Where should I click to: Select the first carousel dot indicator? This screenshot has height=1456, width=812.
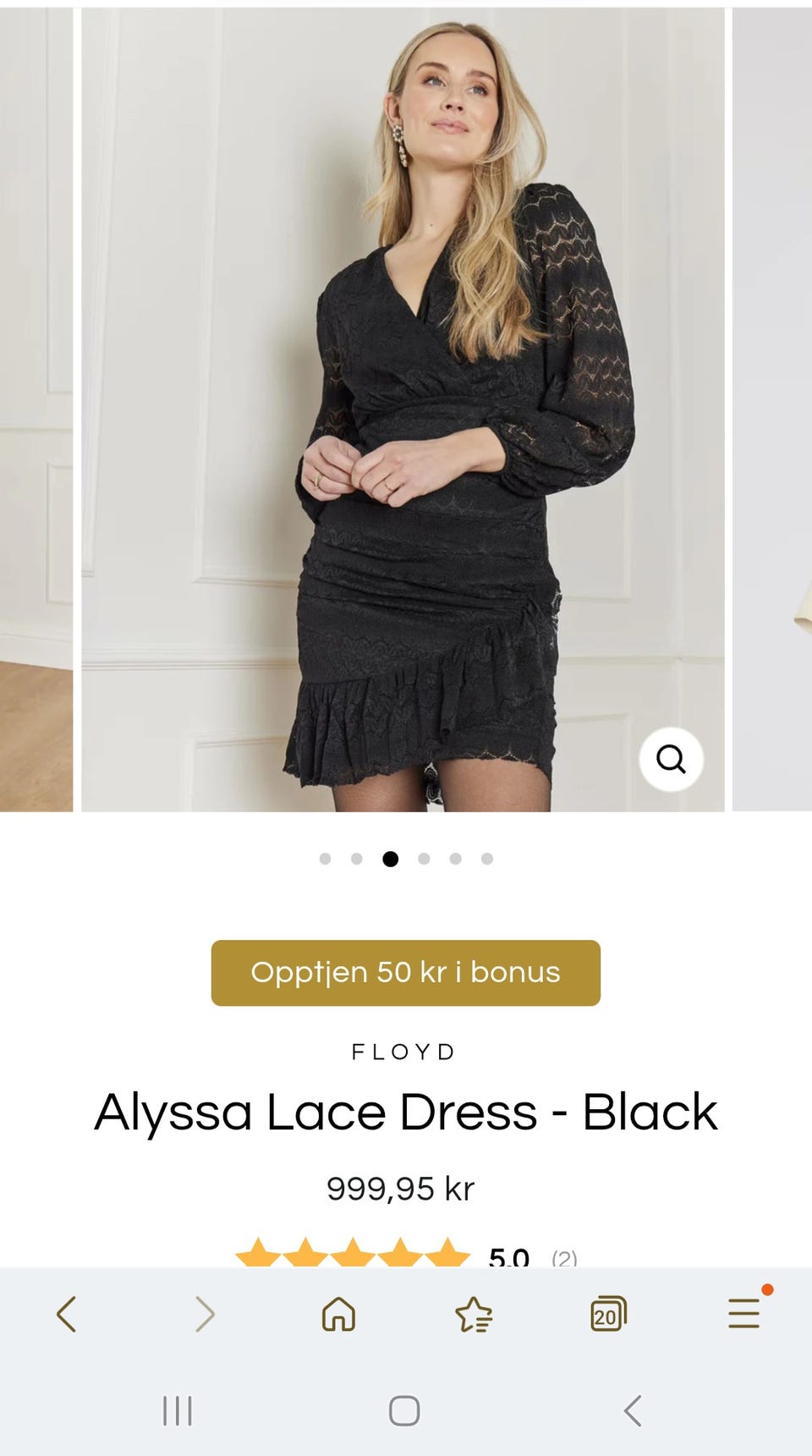325,859
